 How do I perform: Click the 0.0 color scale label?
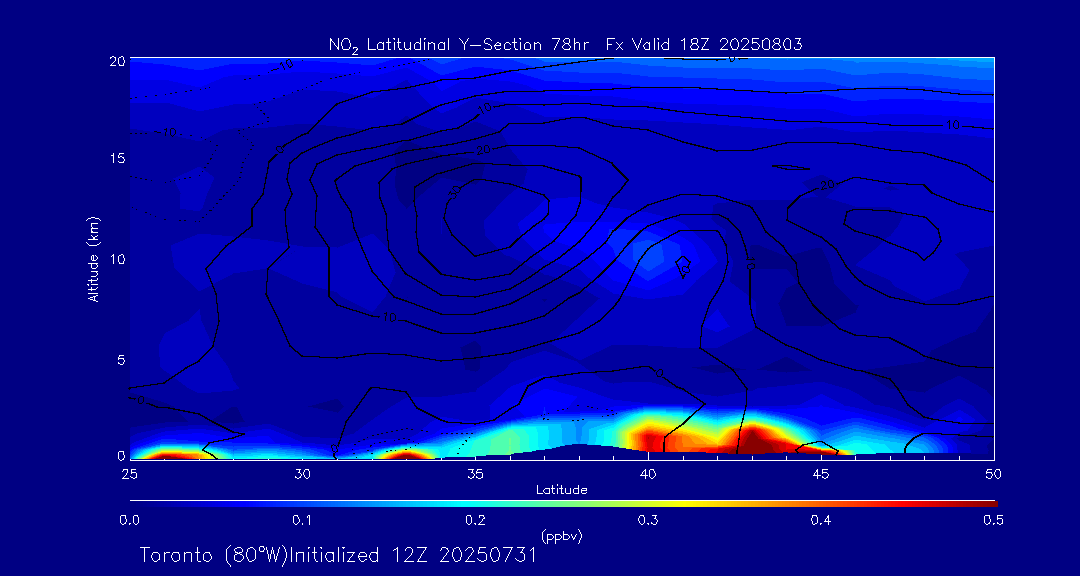coord(129,520)
